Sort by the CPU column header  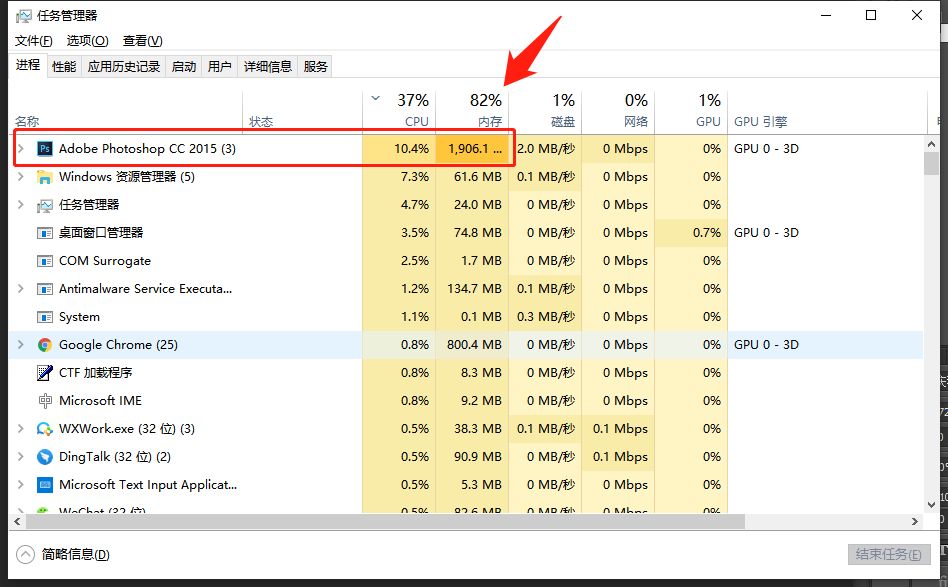click(399, 110)
